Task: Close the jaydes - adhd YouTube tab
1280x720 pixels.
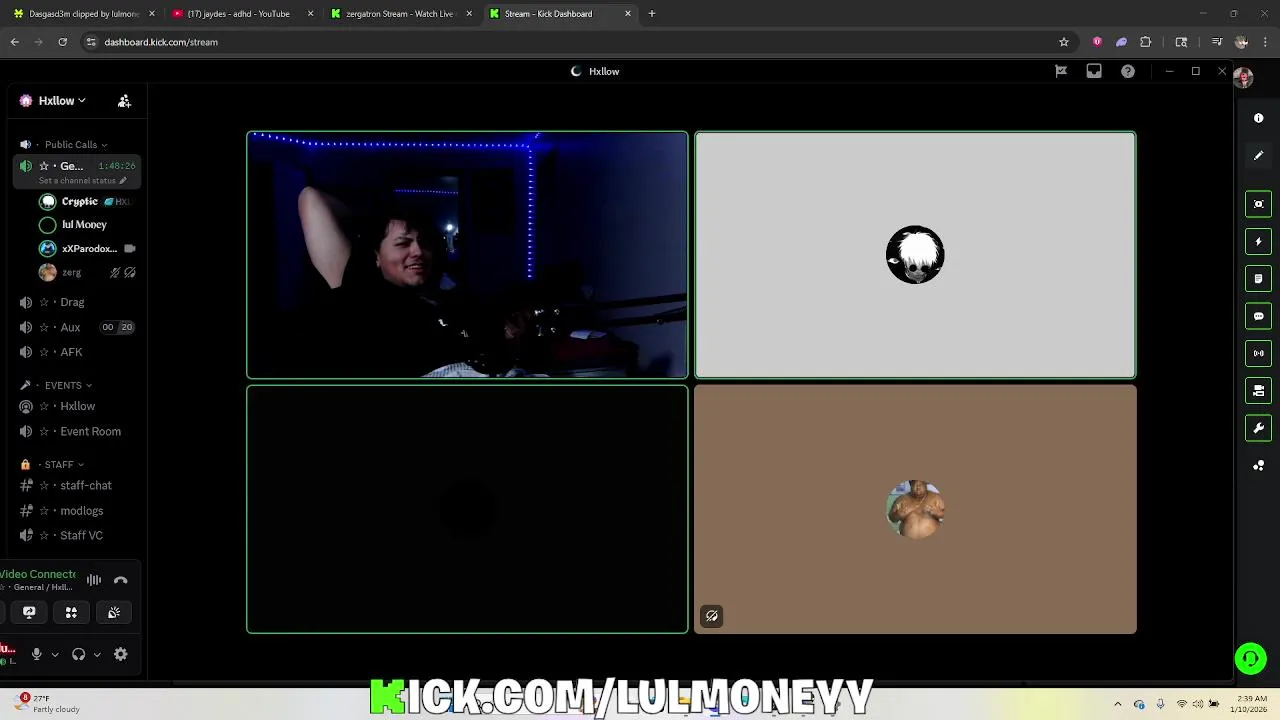Action: pyautogui.click(x=310, y=14)
